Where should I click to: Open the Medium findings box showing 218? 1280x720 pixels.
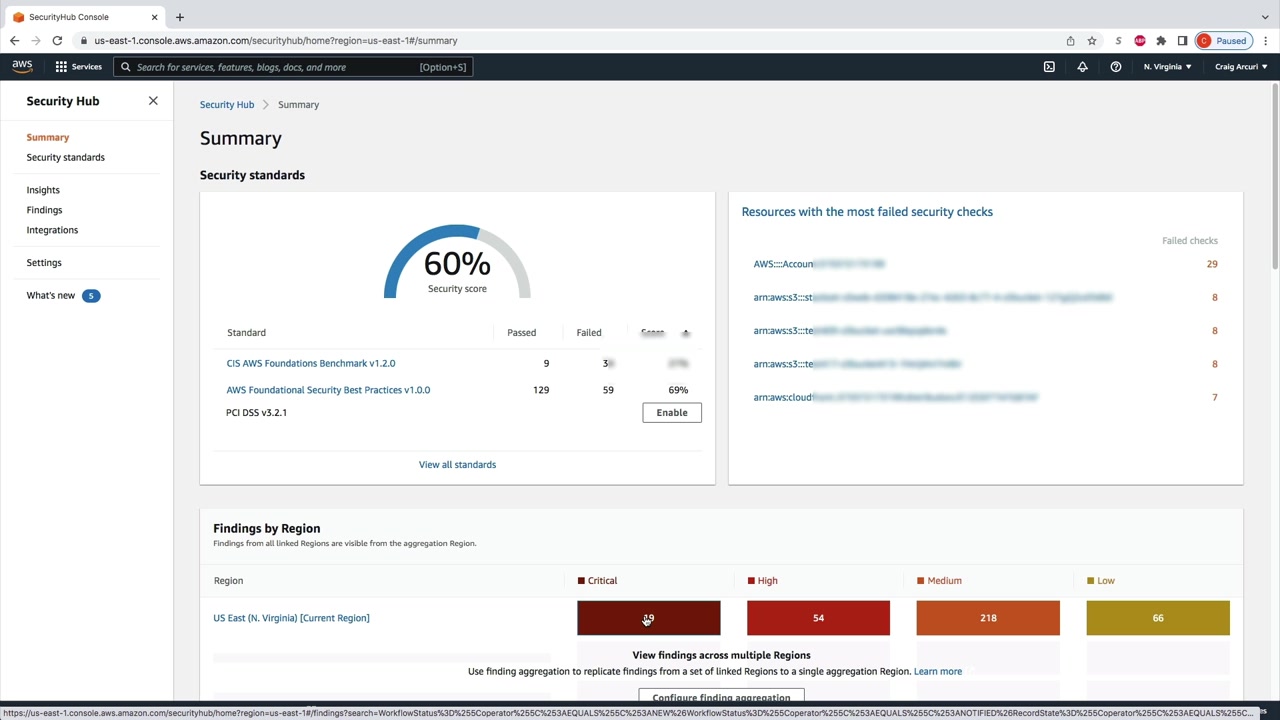pyautogui.click(x=988, y=618)
